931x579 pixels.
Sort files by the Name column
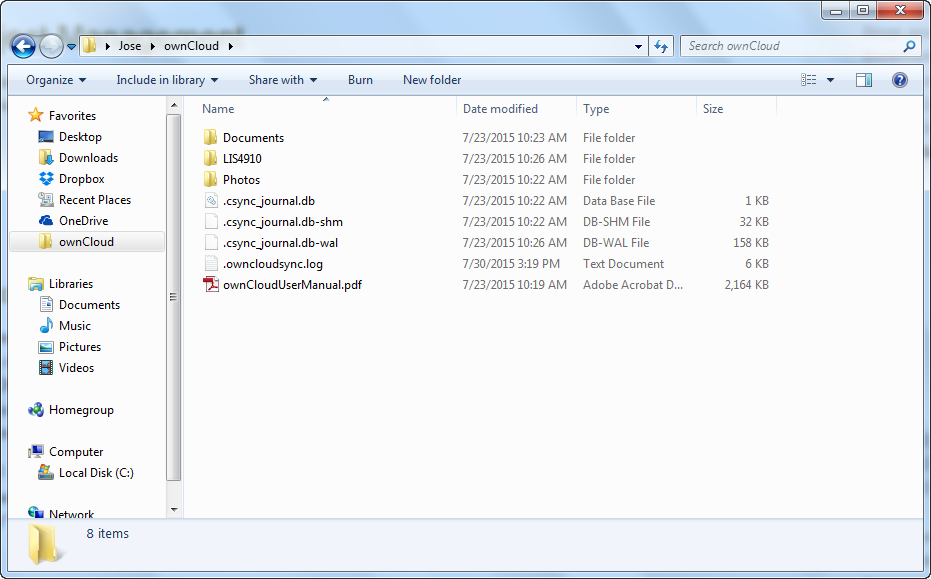[x=218, y=109]
